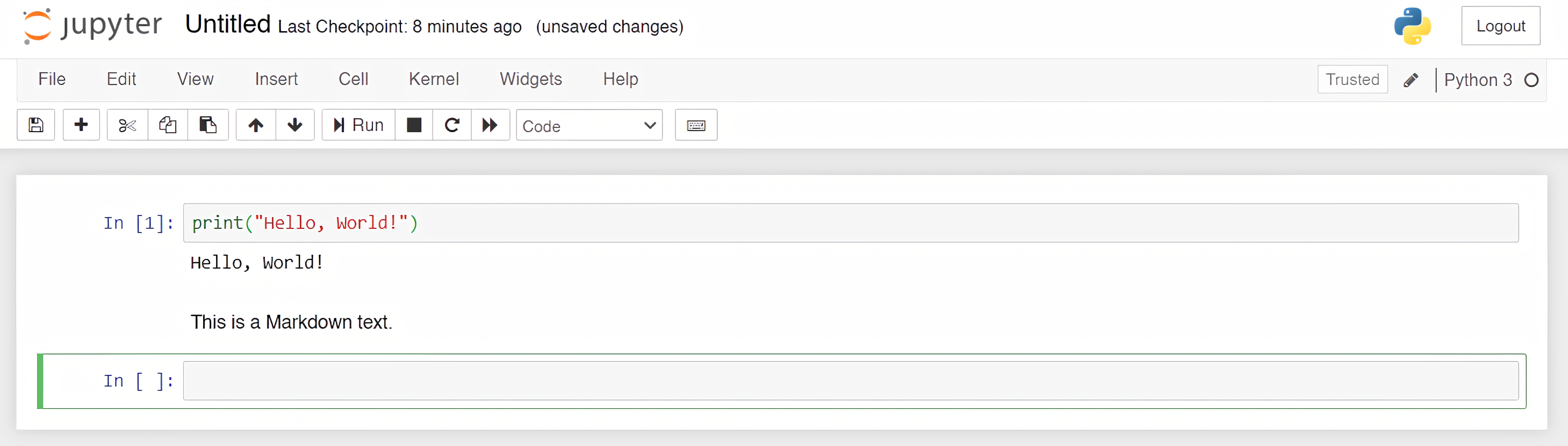Restart the kernel with the circular arrow icon
Screen dimensions: 1568x446
click(452, 125)
